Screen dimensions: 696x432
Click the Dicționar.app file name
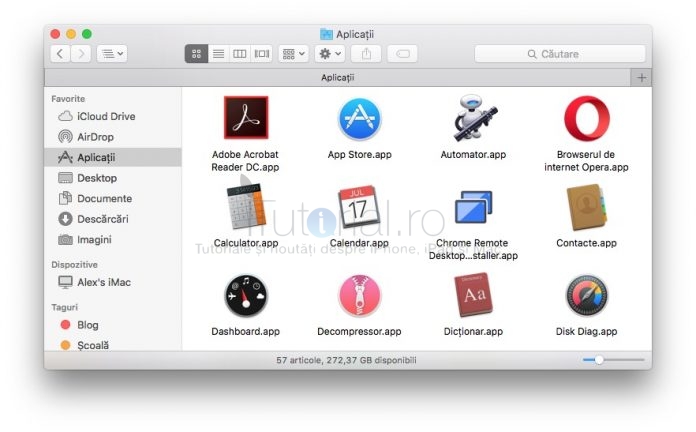[473, 331]
